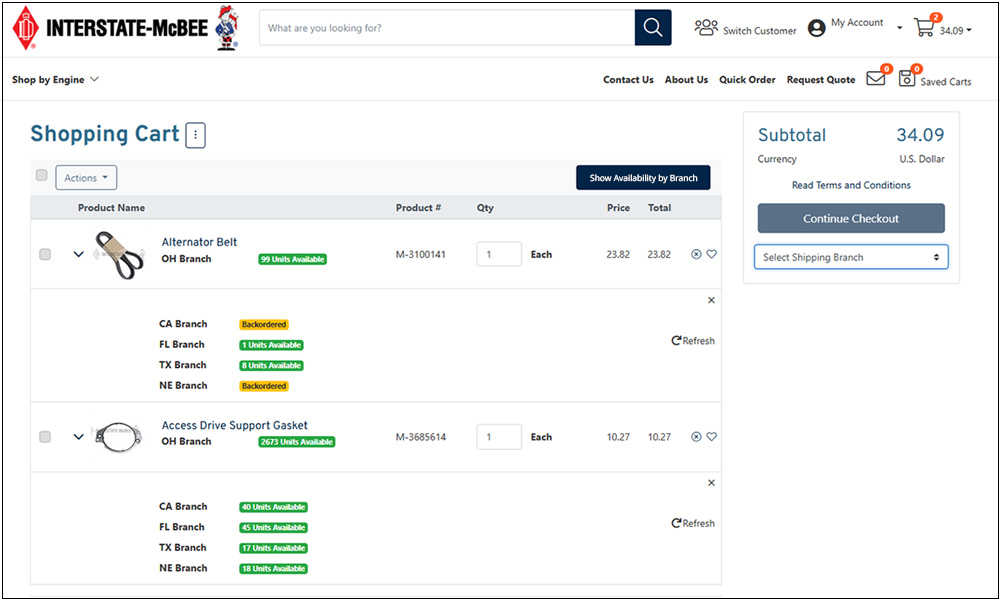Click CA Branch Backordered badge for belt

(263, 324)
